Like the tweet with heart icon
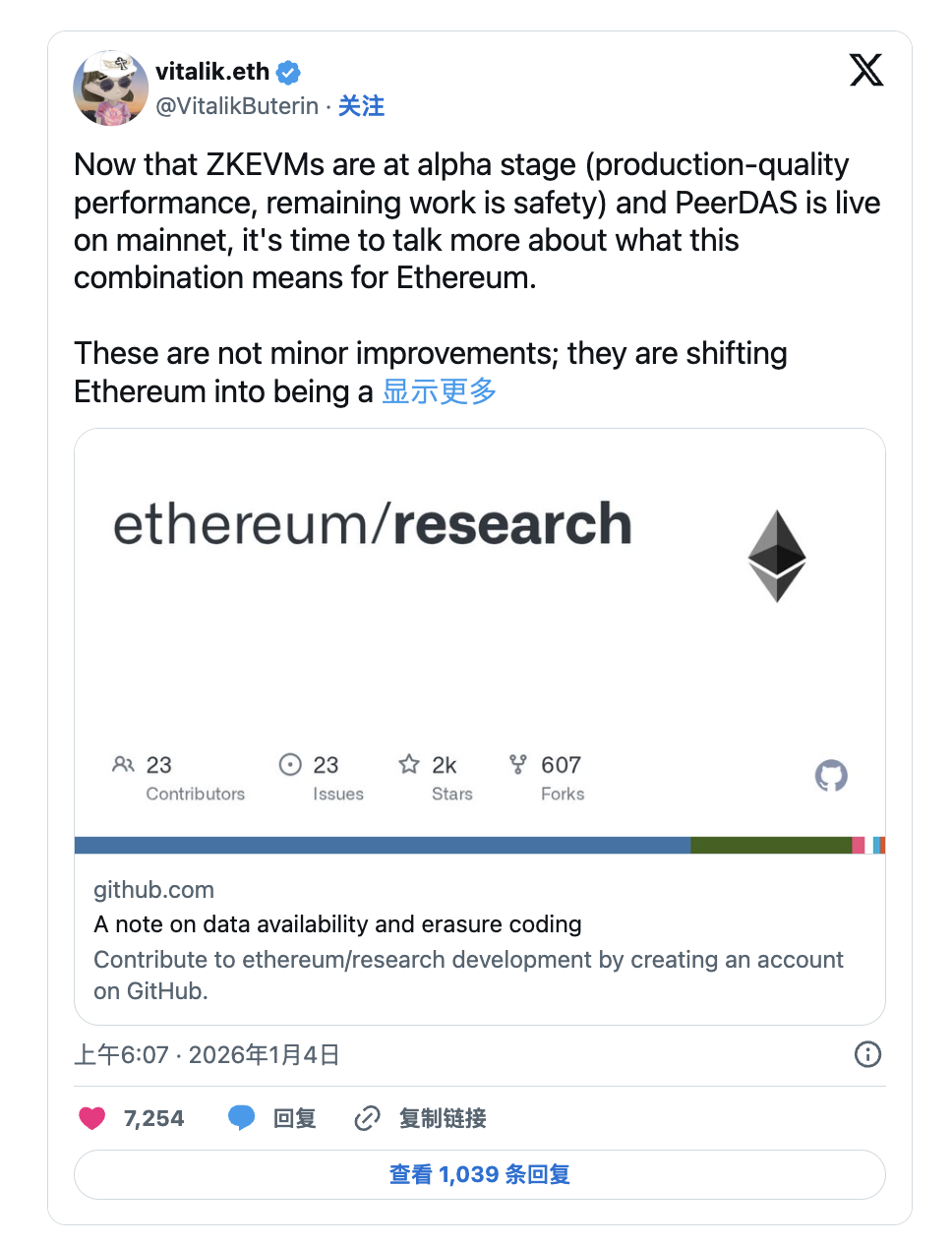Viewport: 952px width, 1245px height. coord(92,1118)
